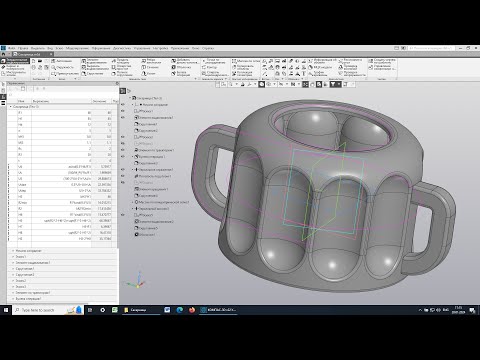Click Вырезать выдавливанием cut tool
Screen dimensions: 480x360
click(95, 67)
